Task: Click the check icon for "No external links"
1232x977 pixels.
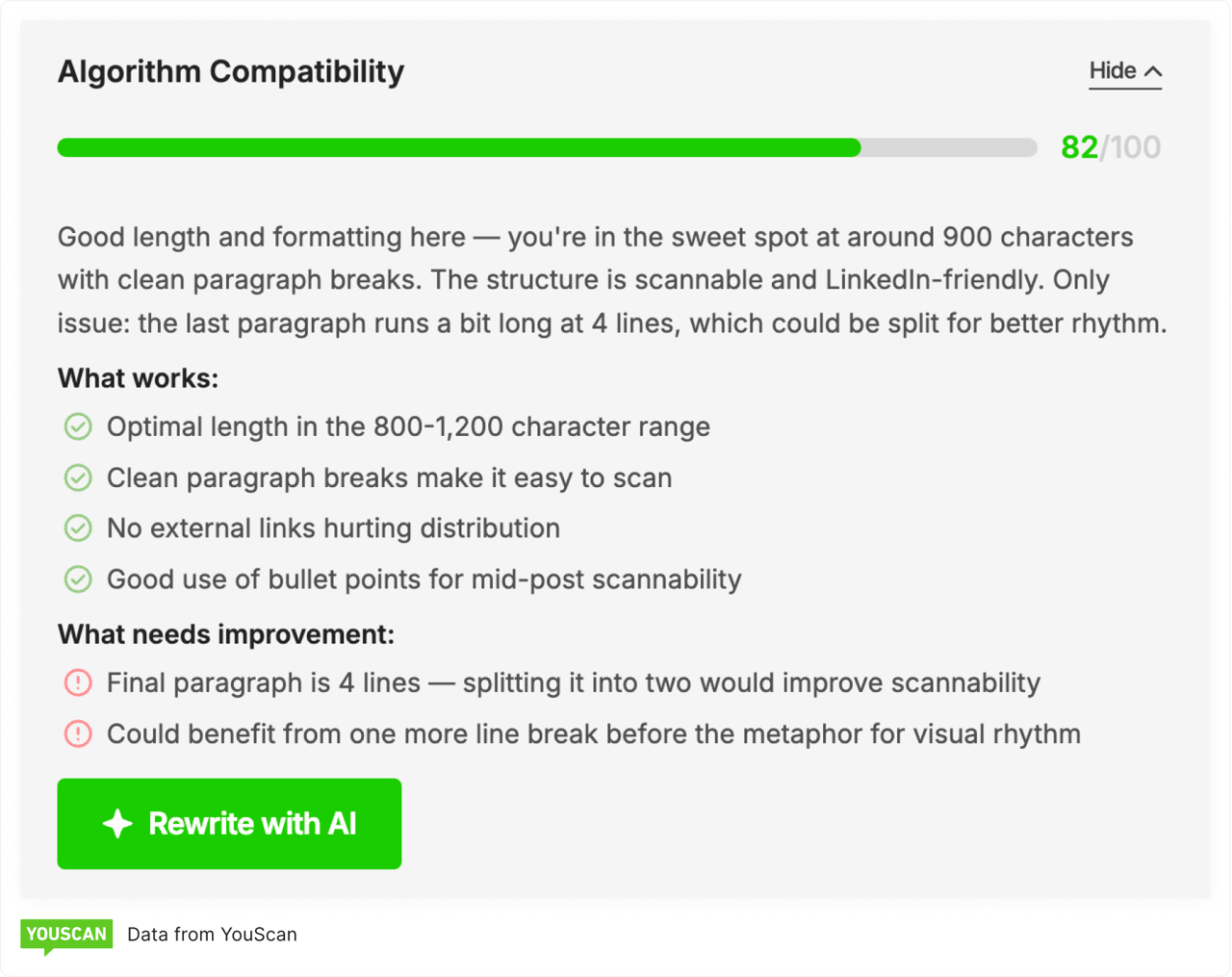Action: 77,528
